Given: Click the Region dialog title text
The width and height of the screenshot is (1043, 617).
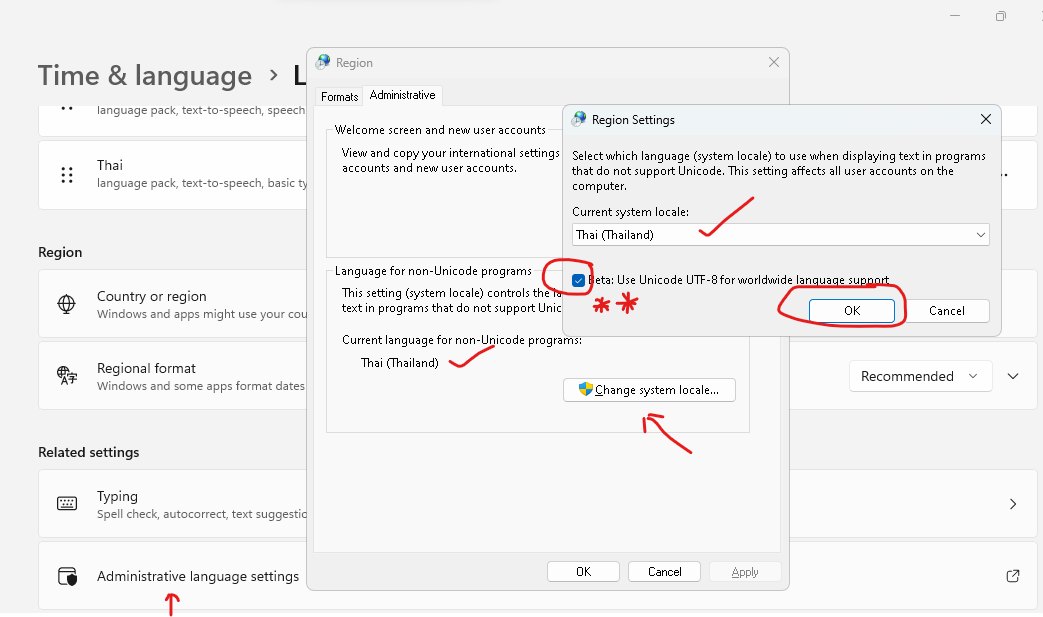Looking at the screenshot, I should point(354,62).
